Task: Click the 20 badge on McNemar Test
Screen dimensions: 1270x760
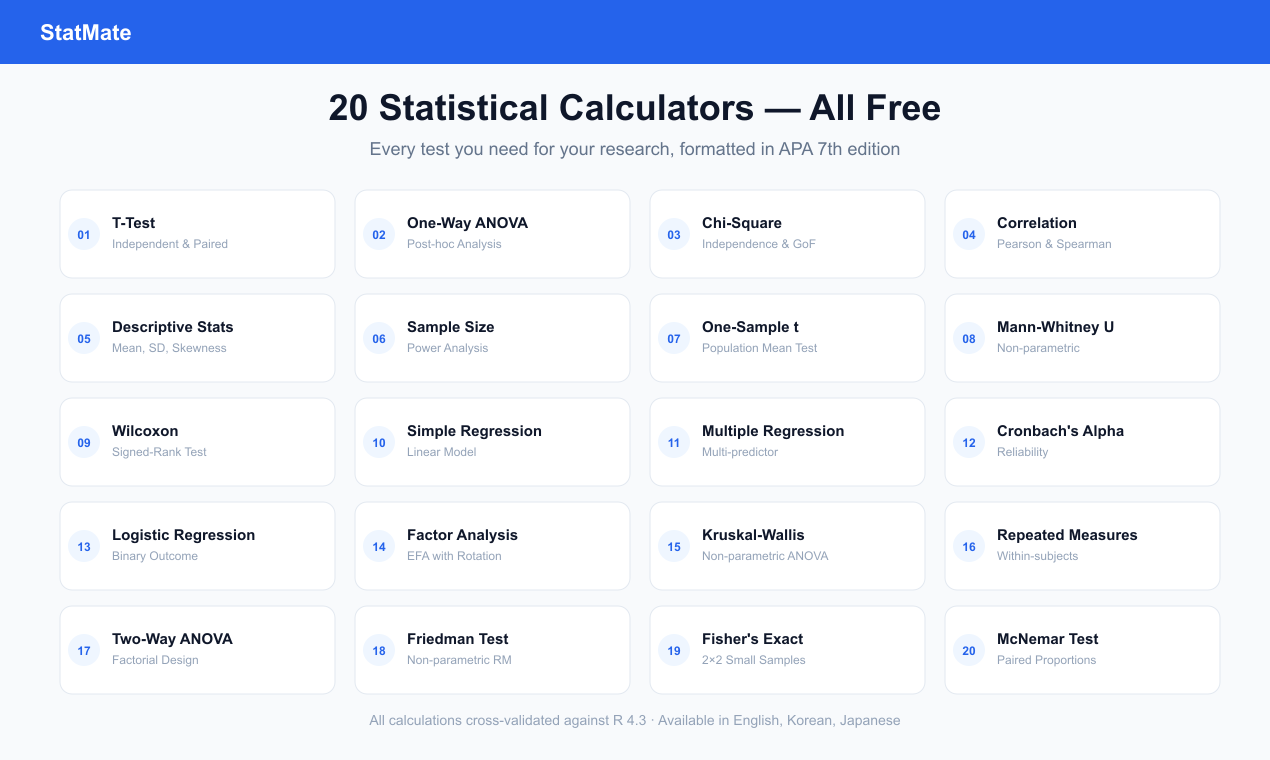Action: tap(969, 650)
